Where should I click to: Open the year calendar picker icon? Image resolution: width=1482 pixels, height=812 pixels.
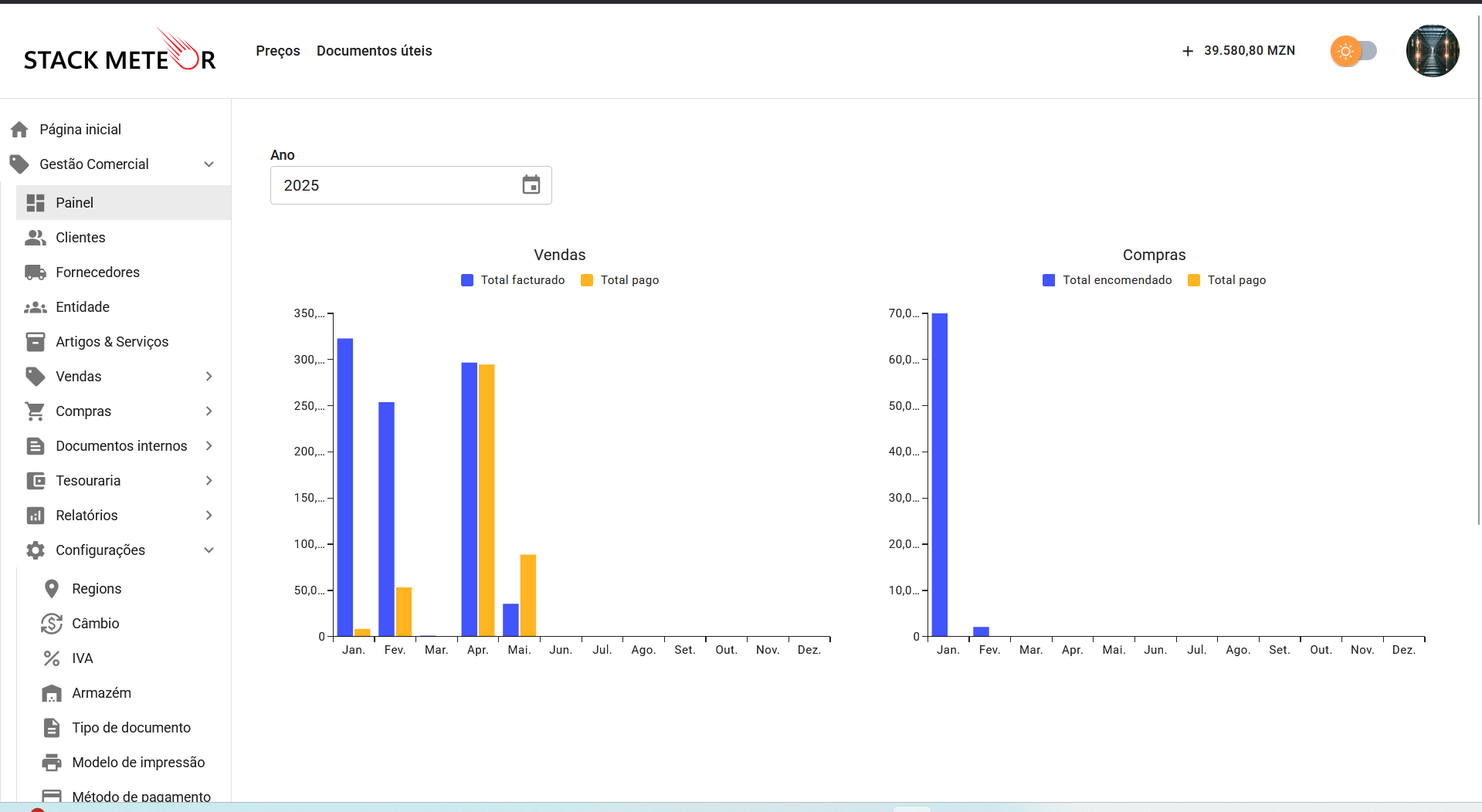(531, 184)
